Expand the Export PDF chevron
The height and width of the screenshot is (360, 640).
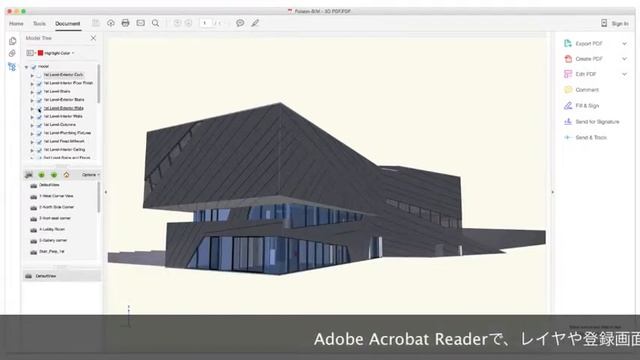point(624,44)
